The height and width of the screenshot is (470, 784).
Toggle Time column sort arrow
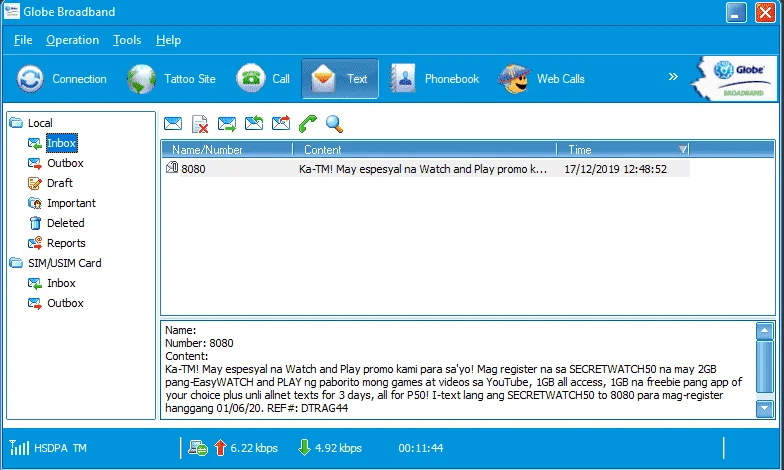click(682, 150)
